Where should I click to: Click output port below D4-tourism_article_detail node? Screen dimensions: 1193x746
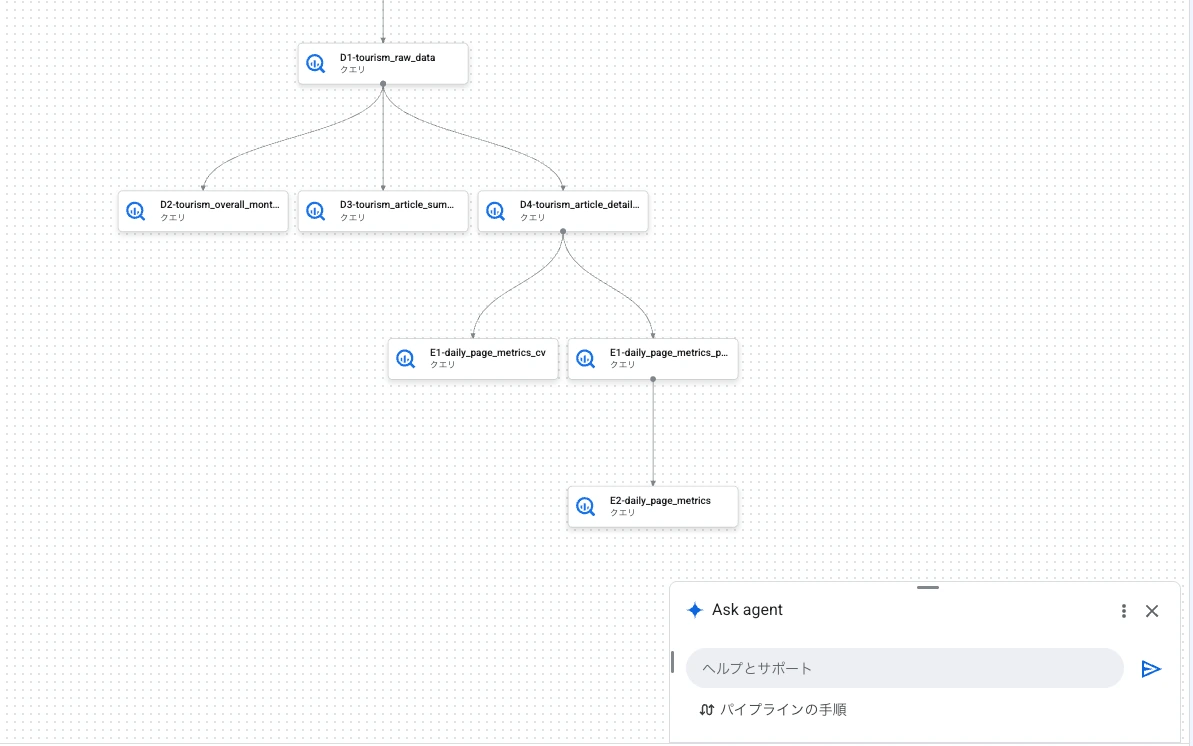(563, 231)
